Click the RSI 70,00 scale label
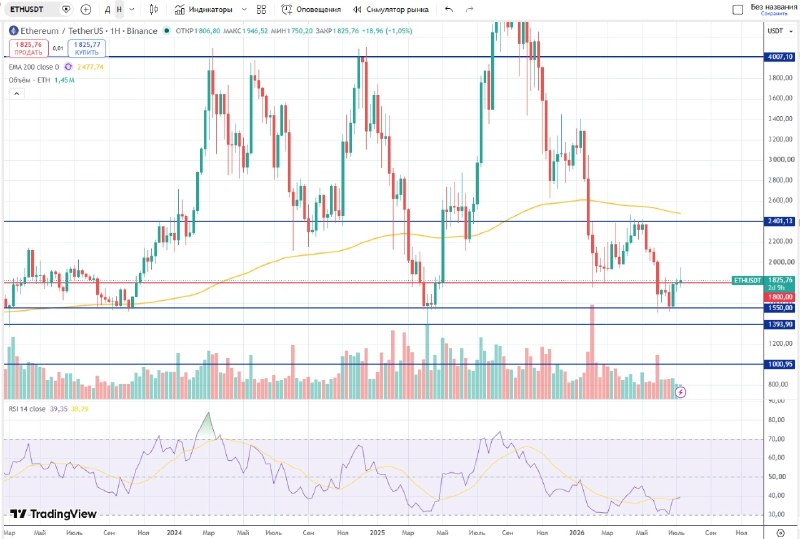Screen dimensions: 800x539 pos(777,439)
